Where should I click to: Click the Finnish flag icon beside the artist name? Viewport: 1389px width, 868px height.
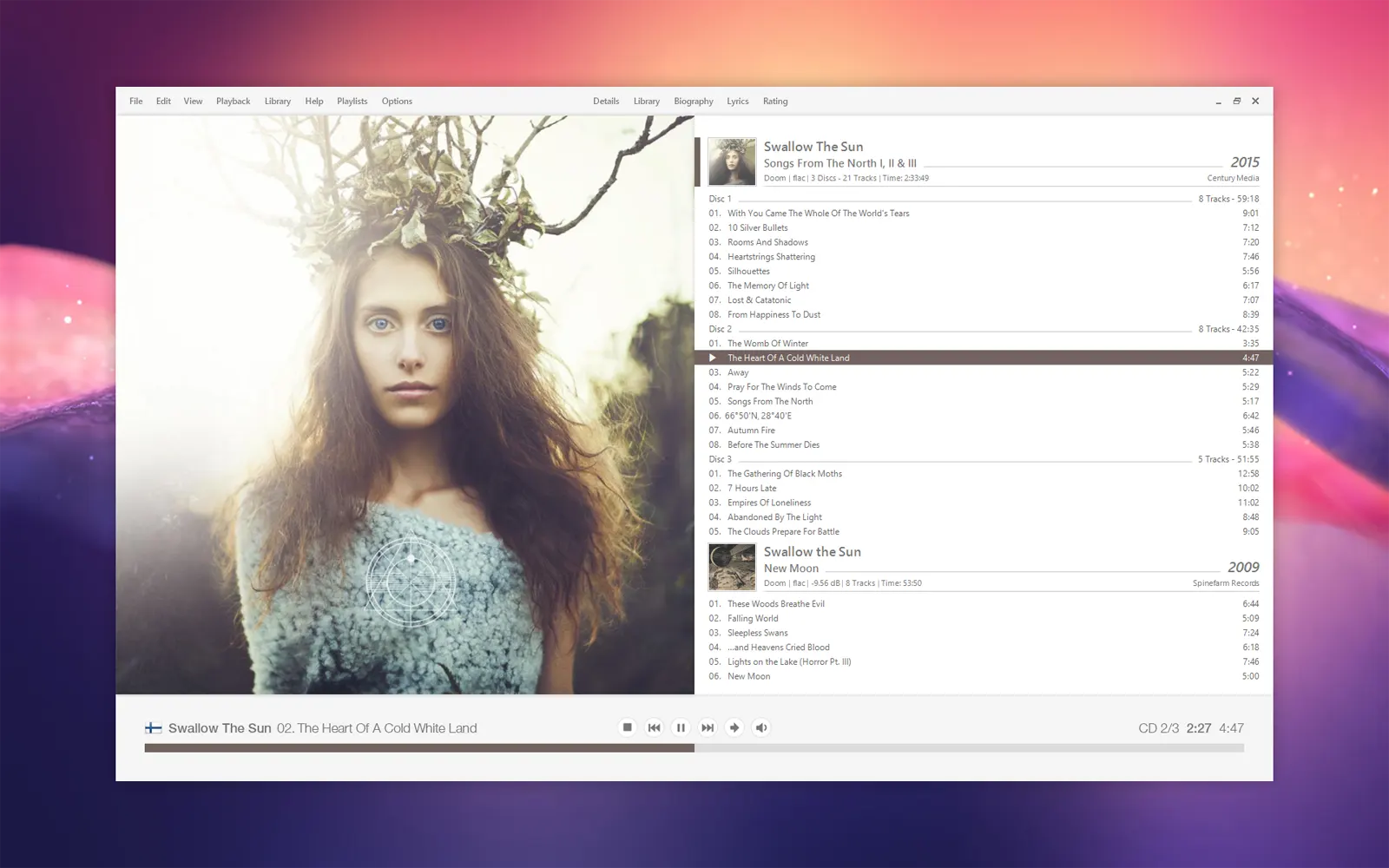[154, 728]
